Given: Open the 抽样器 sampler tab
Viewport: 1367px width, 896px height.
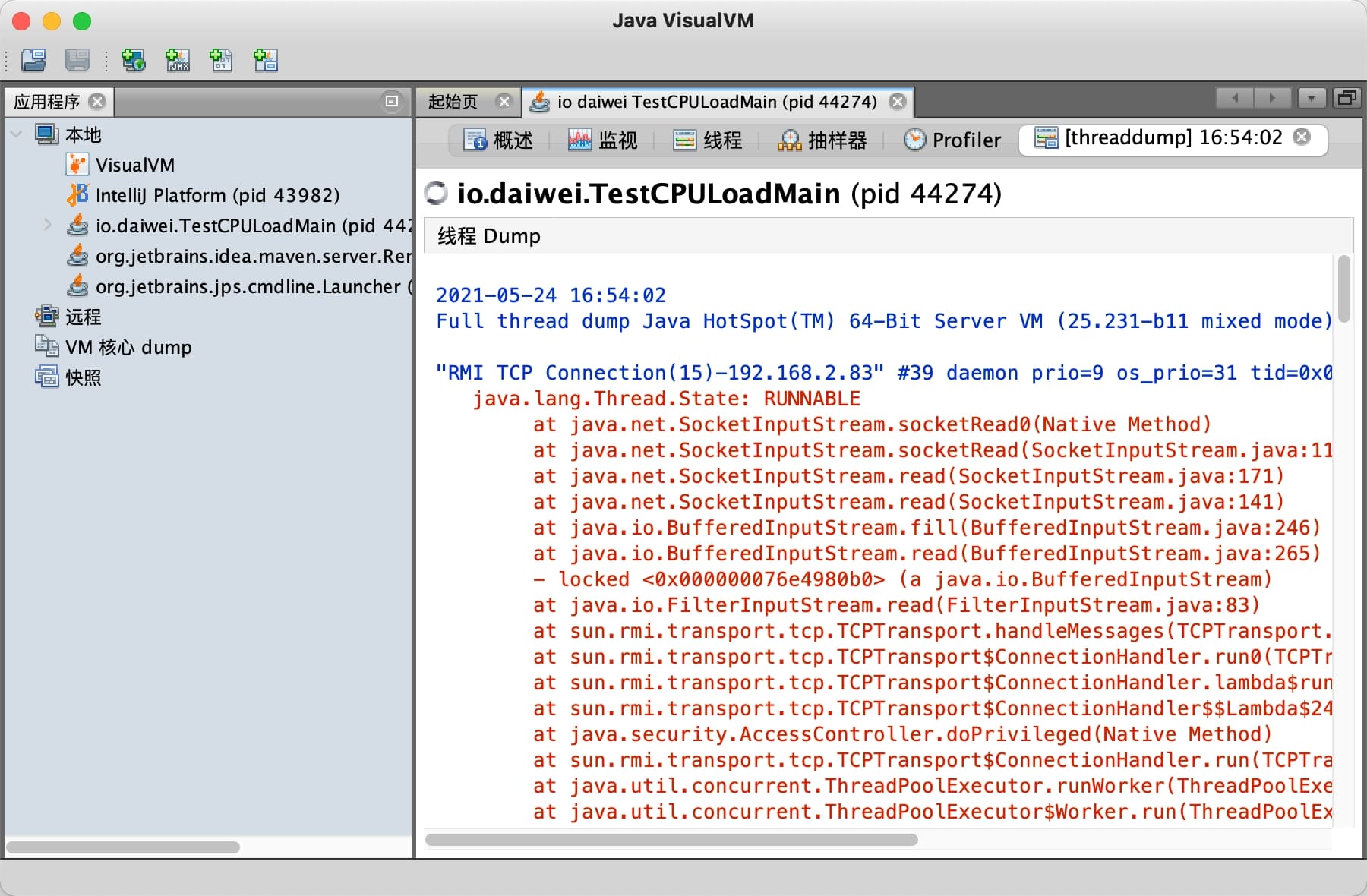Looking at the screenshot, I should (x=822, y=140).
